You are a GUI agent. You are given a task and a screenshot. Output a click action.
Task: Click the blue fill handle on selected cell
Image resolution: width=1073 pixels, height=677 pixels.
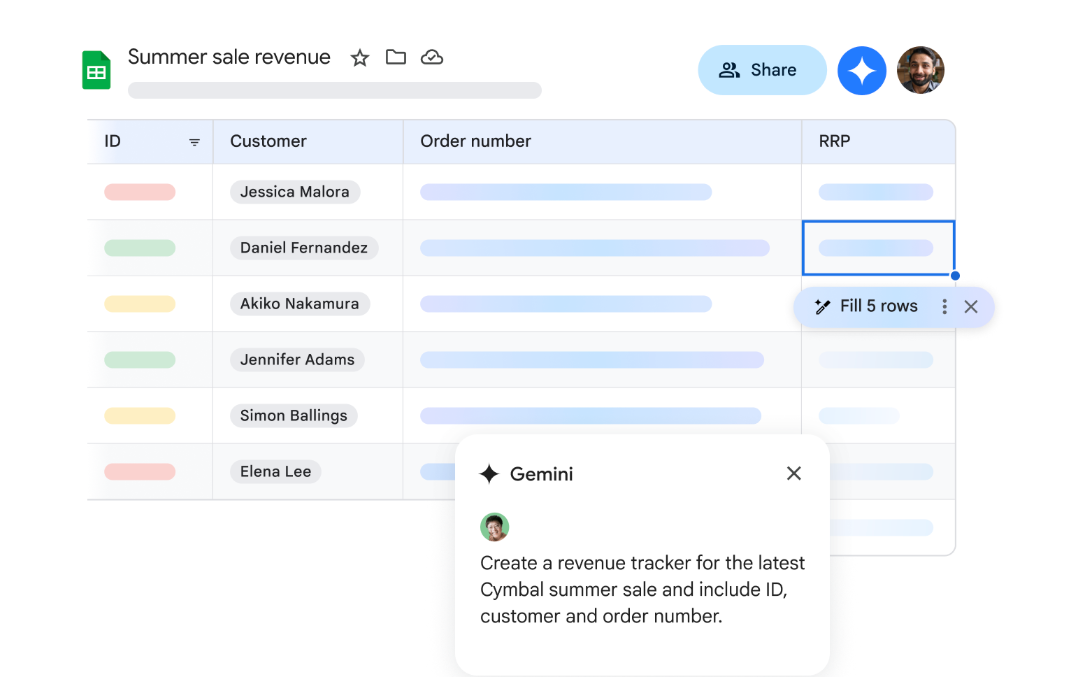955,276
